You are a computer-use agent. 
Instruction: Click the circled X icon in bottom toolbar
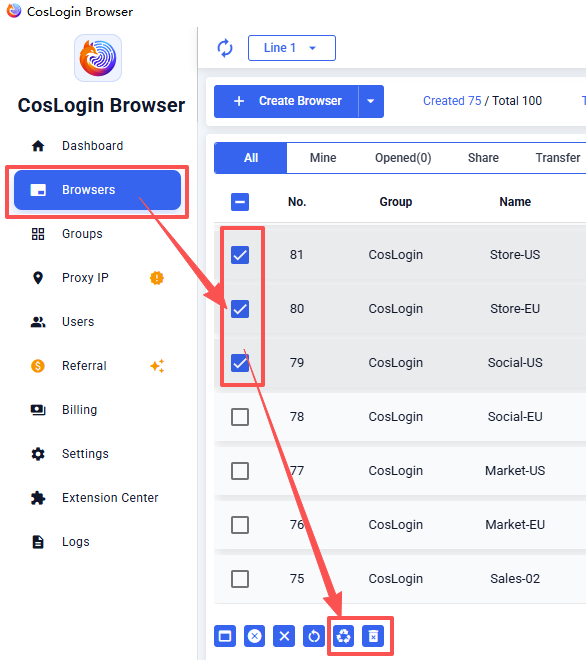254,636
